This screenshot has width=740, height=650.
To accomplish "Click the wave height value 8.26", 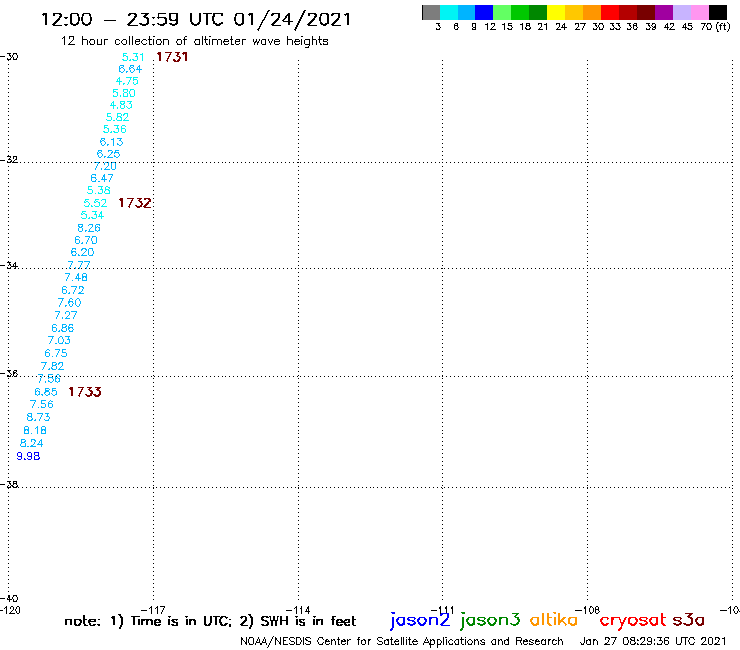I will tap(89, 228).
